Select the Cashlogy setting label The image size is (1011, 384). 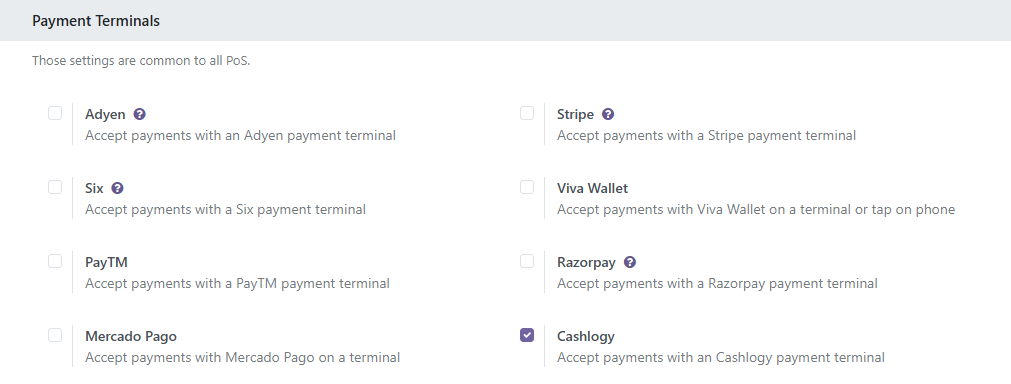click(586, 337)
